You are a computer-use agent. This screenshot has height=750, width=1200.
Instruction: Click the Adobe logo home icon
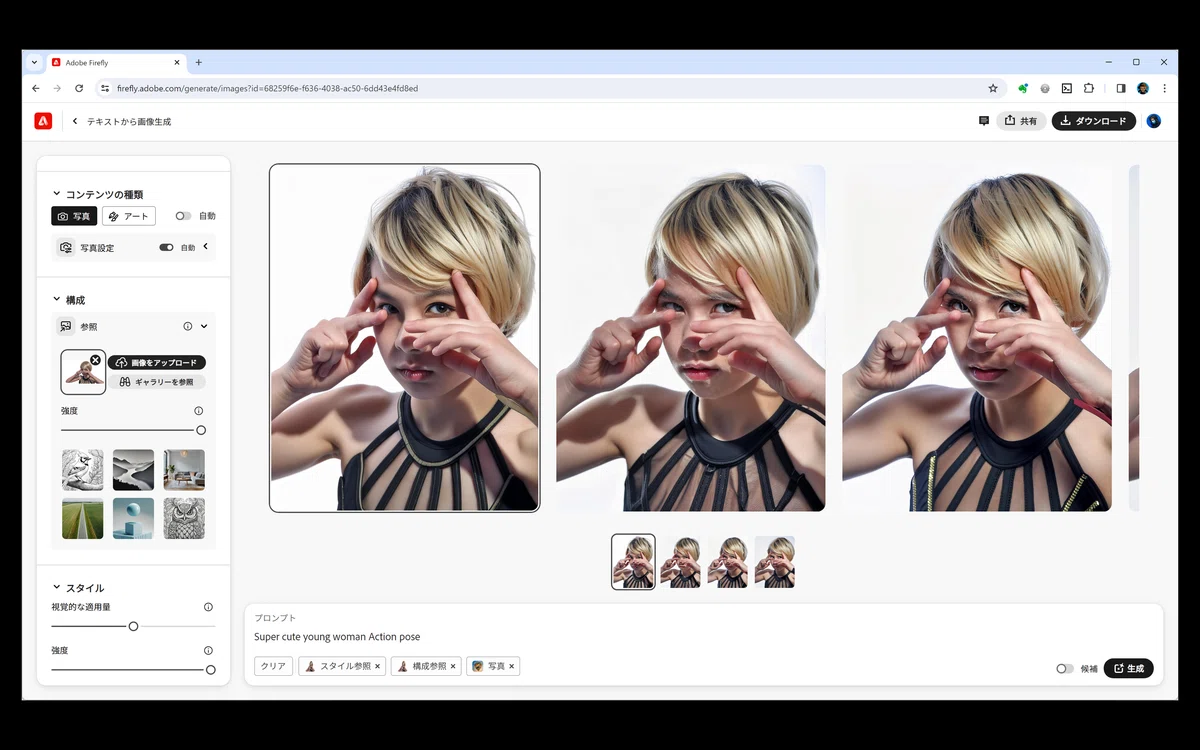click(43, 121)
